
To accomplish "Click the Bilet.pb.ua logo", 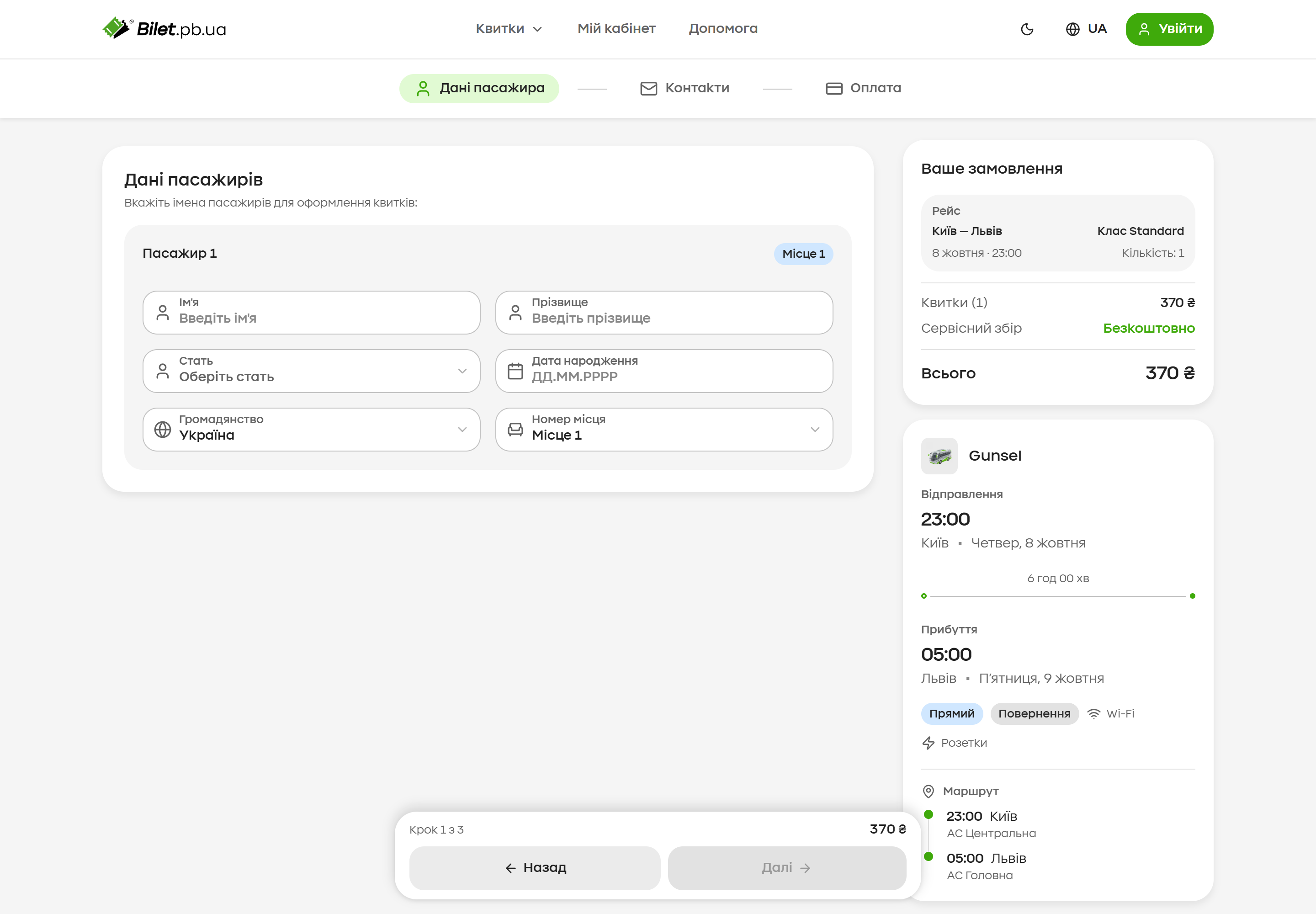I will coord(164,29).
